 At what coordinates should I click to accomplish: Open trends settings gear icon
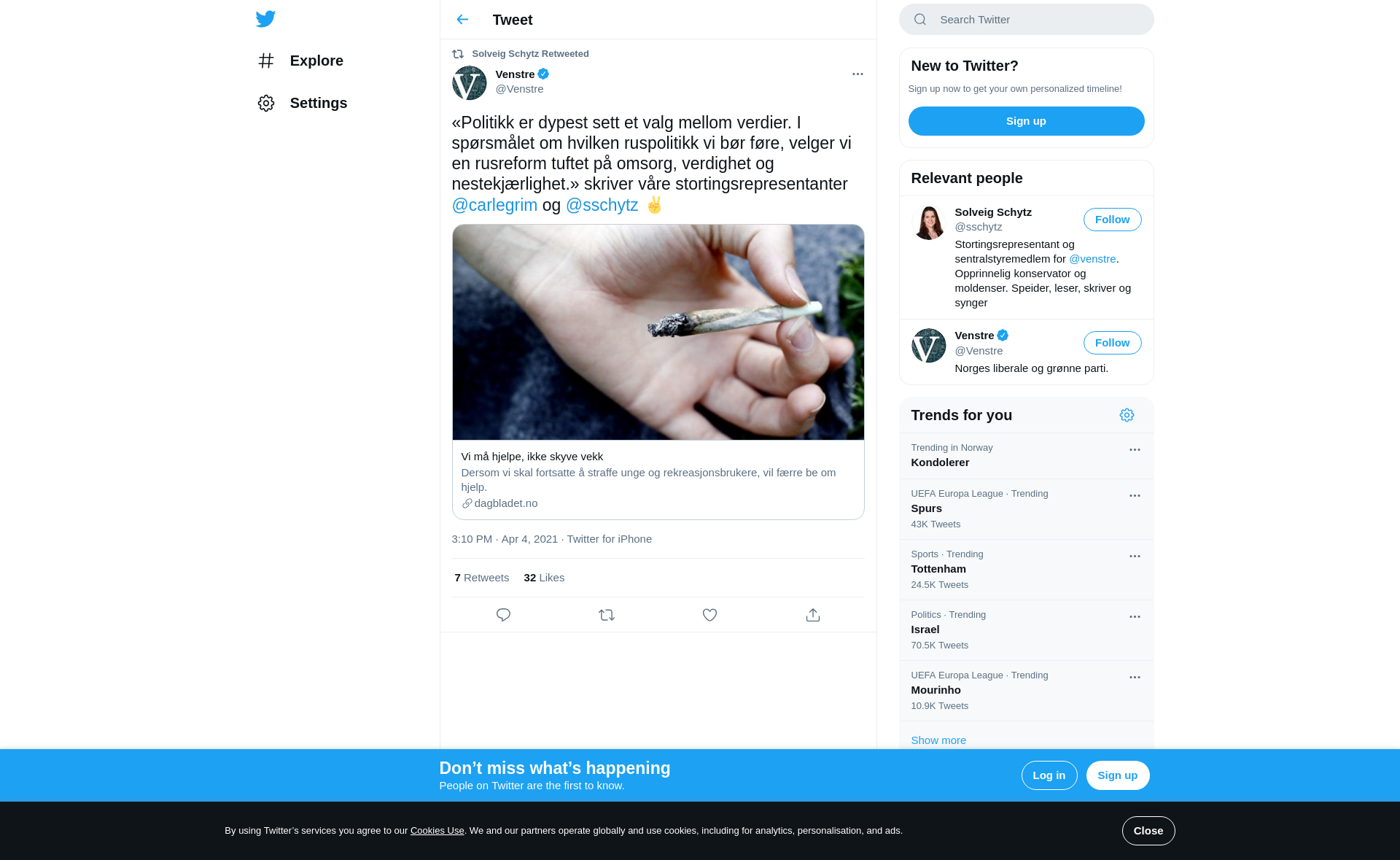tap(1127, 415)
